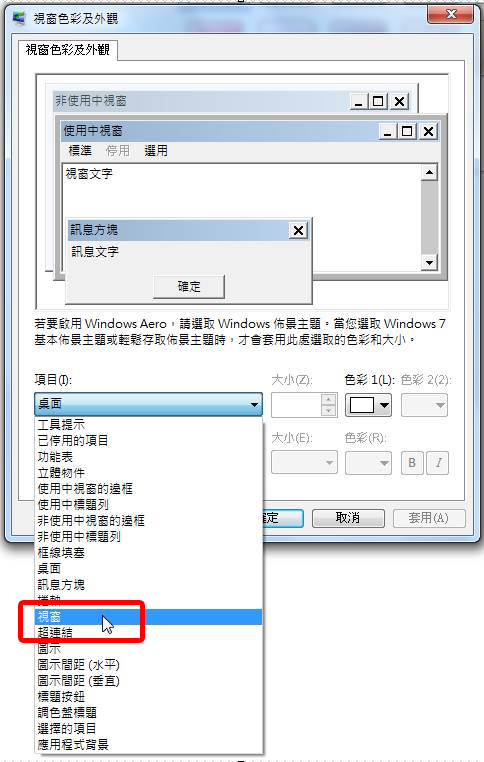Screen dimensions: 484x762
Task: Click maximize icon on 使用中視窗 preview
Action: click(x=407, y=131)
